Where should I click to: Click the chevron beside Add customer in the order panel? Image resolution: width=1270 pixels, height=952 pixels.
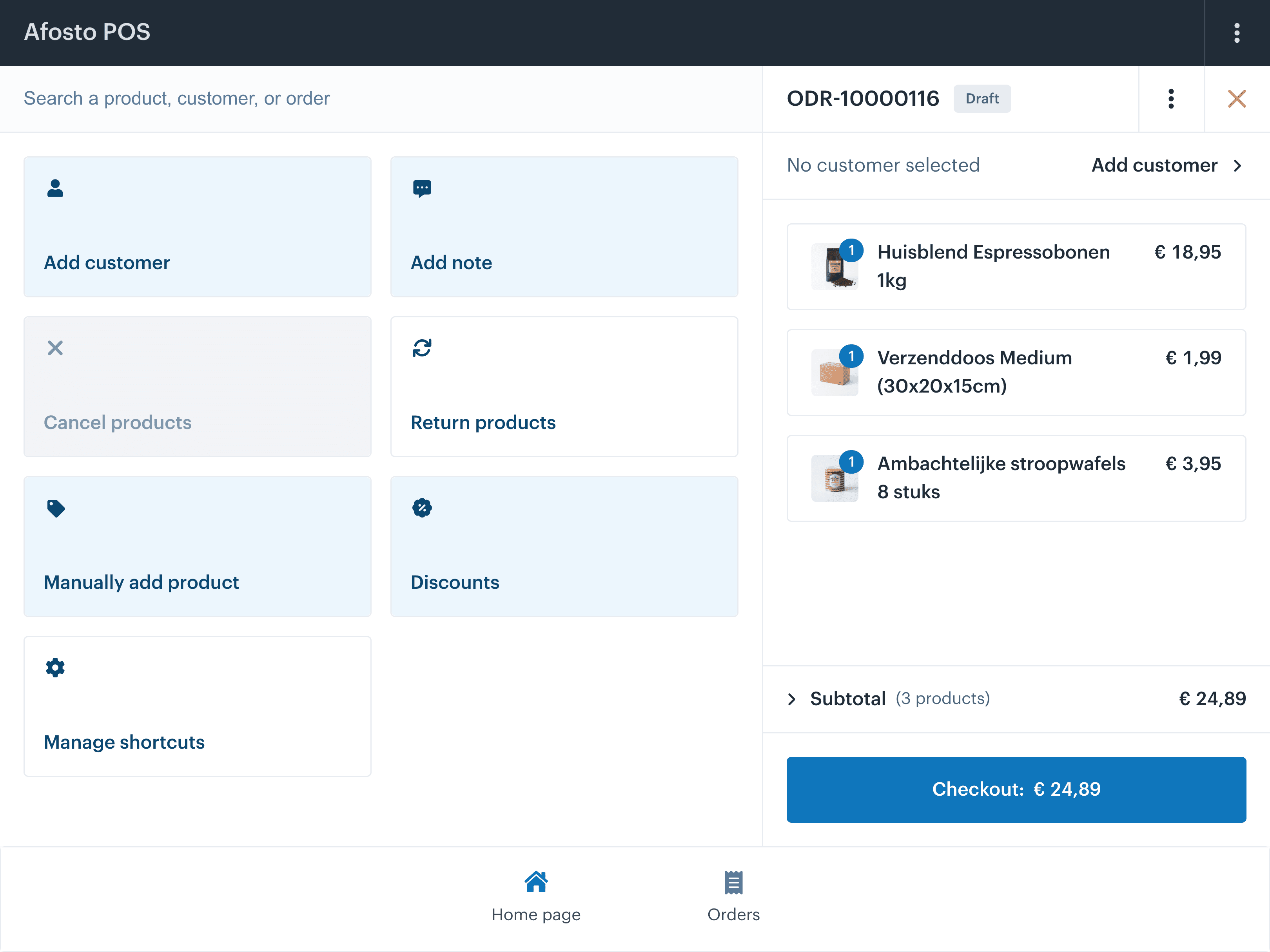click(1237, 166)
